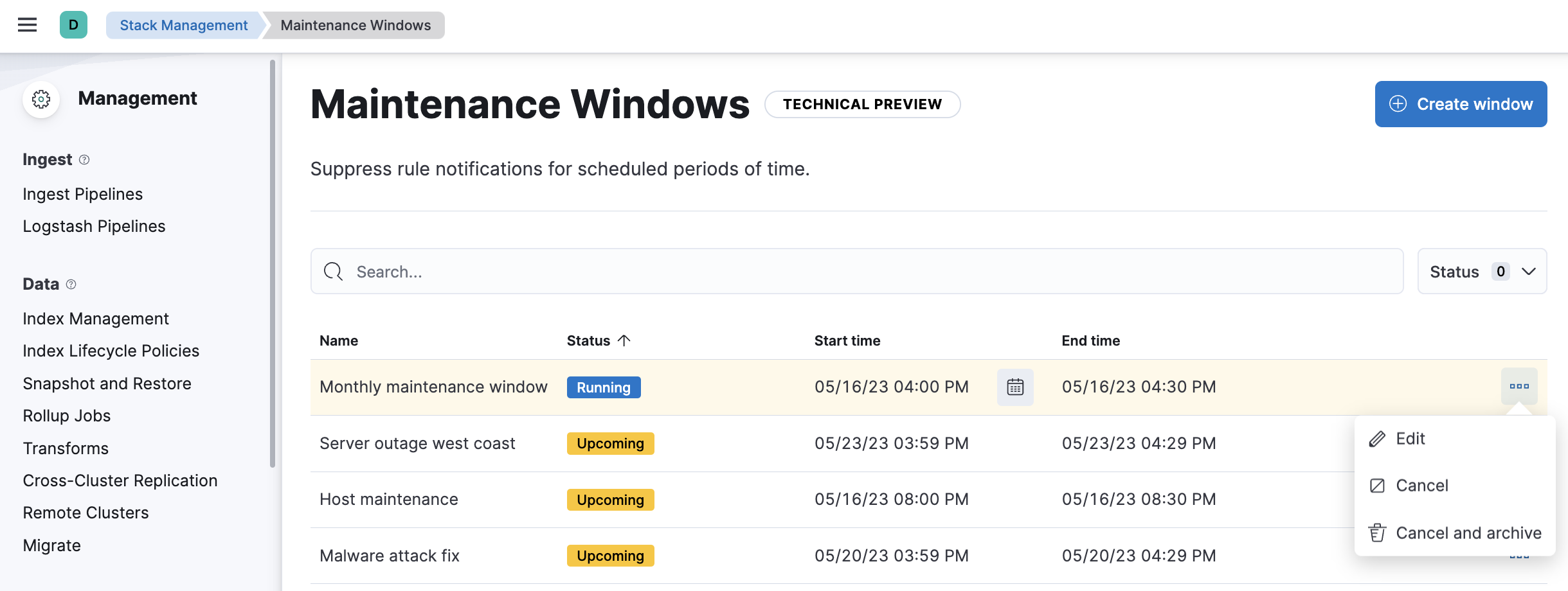Click the calendar recurrence icon on Monthly row

pyautogui.click(x=1015, y=387)
